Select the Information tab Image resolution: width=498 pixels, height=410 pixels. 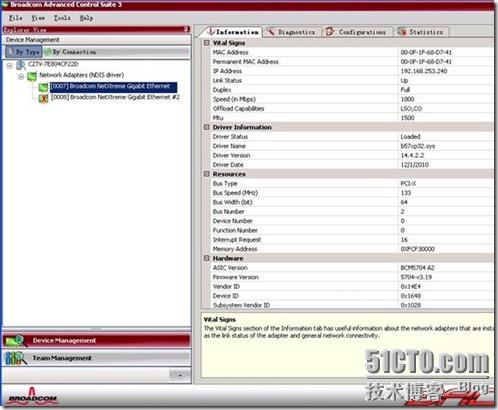pos(232,32)
